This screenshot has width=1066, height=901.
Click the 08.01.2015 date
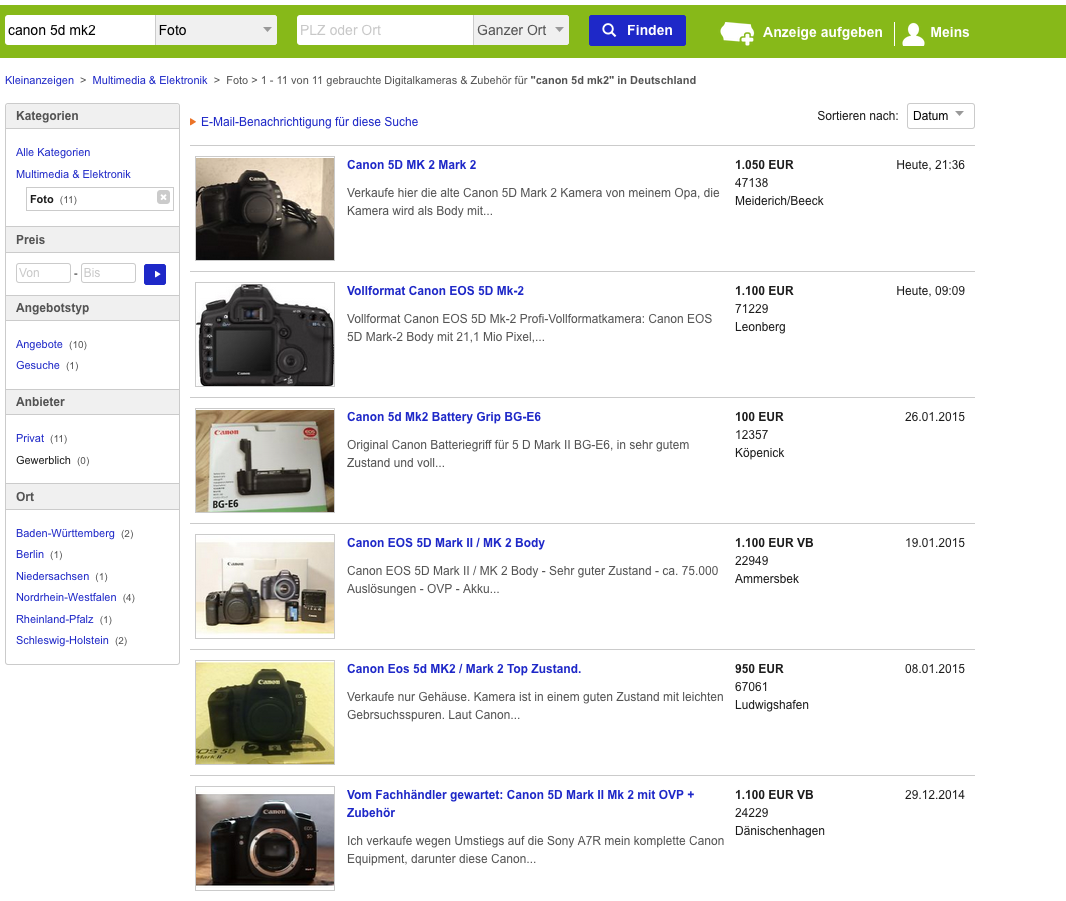[x=935, y=668]
